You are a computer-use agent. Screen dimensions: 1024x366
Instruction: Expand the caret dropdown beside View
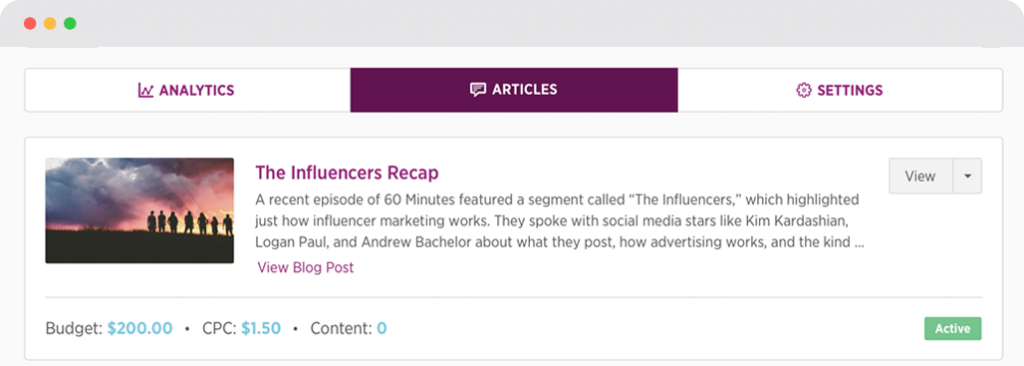click(x=967, y=176)
